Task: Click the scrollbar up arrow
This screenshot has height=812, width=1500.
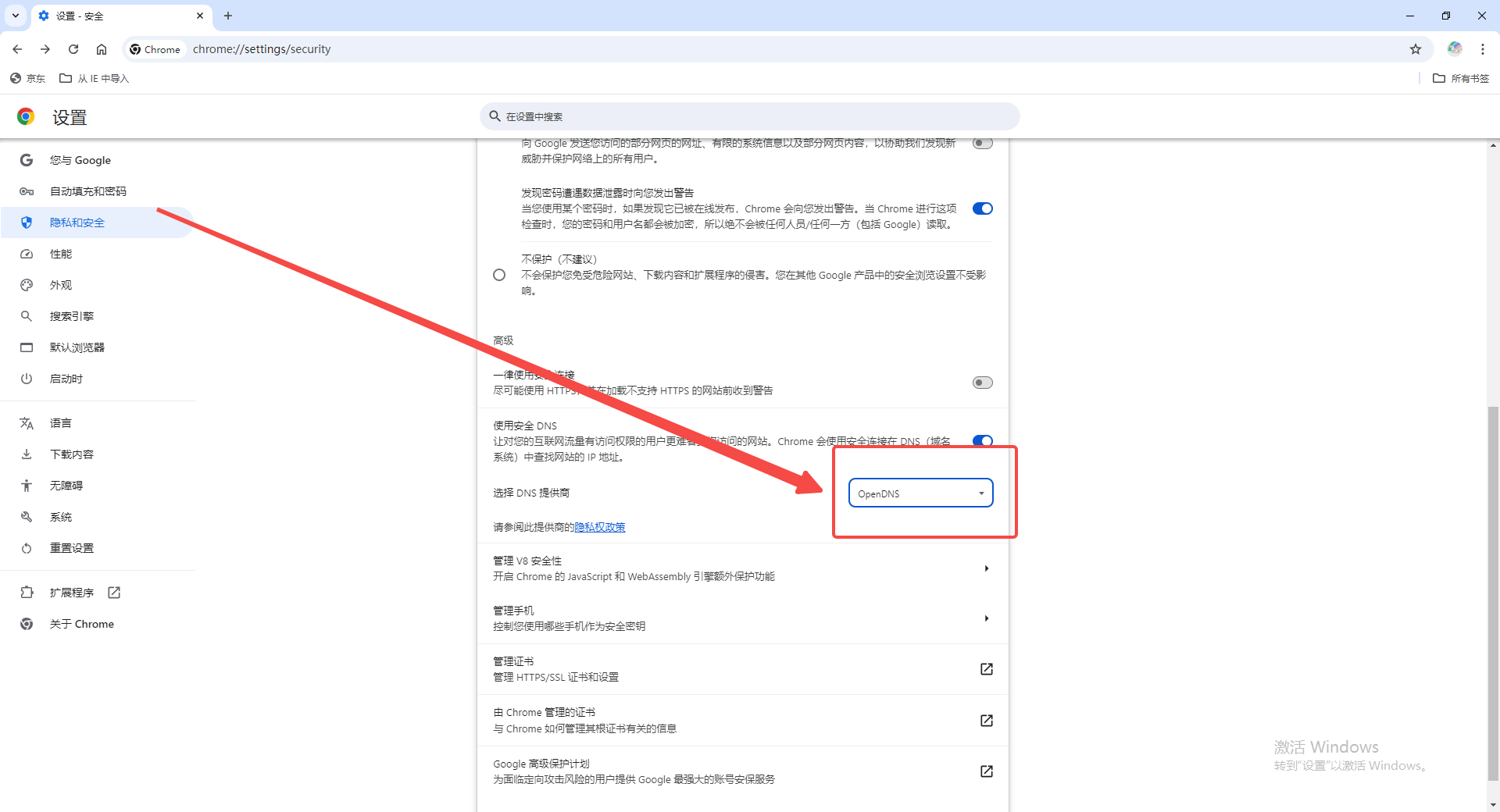Action: pos(1493,145)
